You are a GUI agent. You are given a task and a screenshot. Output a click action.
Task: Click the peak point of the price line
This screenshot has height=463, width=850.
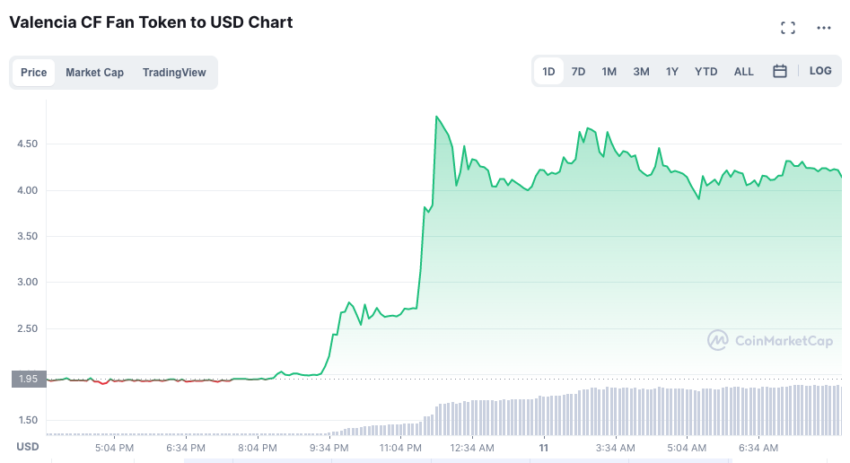(x=436, y=117)
